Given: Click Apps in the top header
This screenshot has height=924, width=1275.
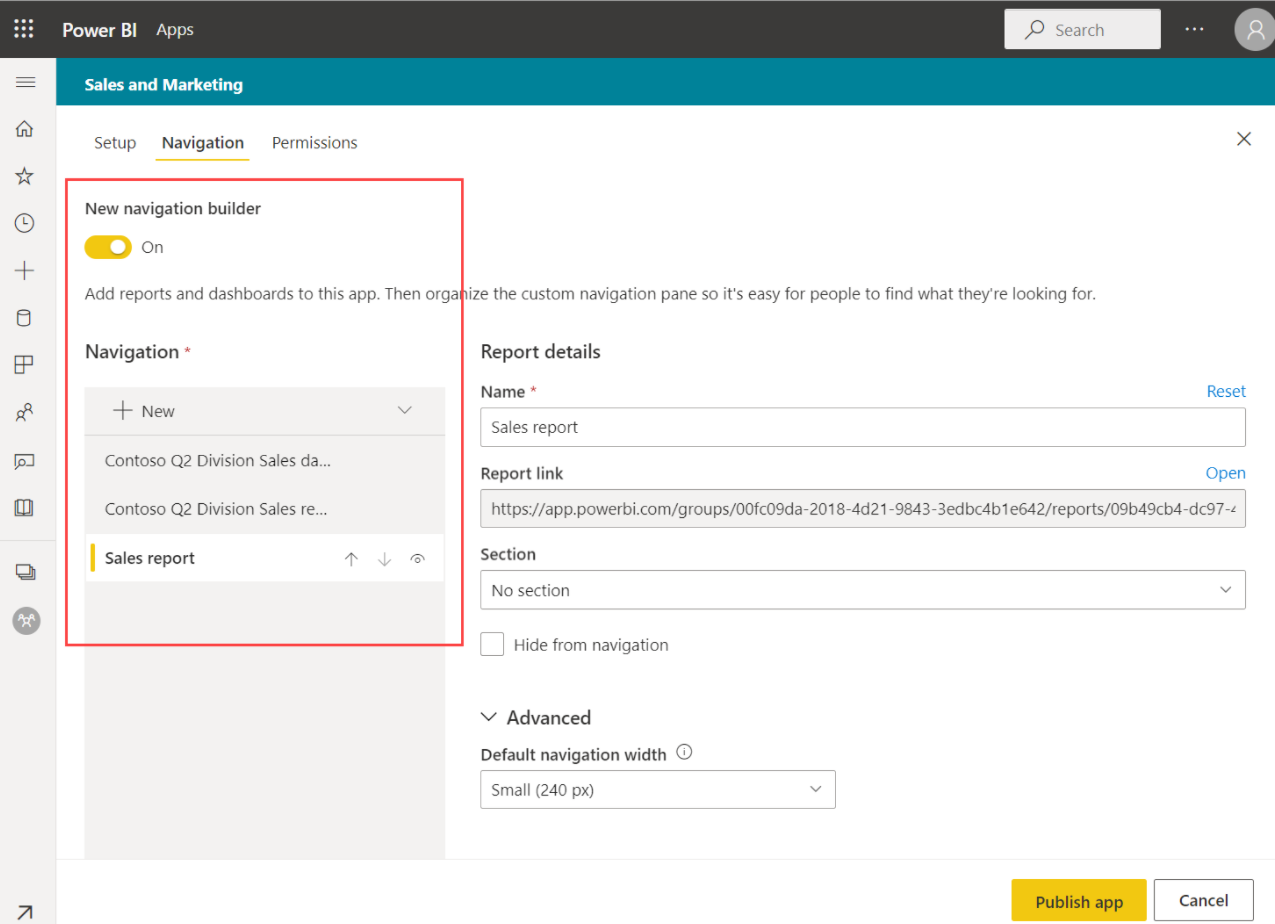Looking at the screenshot, I should [175, 30].
